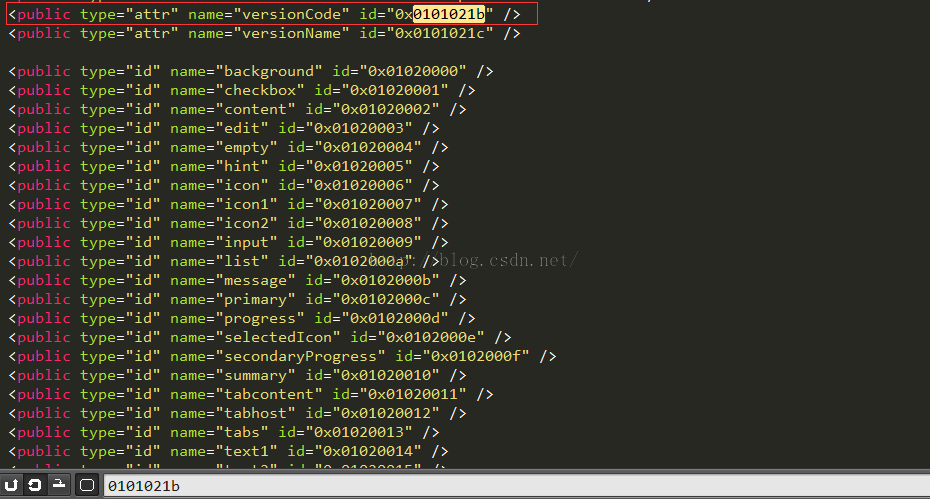This screenshot has height=499, width=930.
Task: Click the name "progress" with id 0x0102000d
Action: point(260,318)
